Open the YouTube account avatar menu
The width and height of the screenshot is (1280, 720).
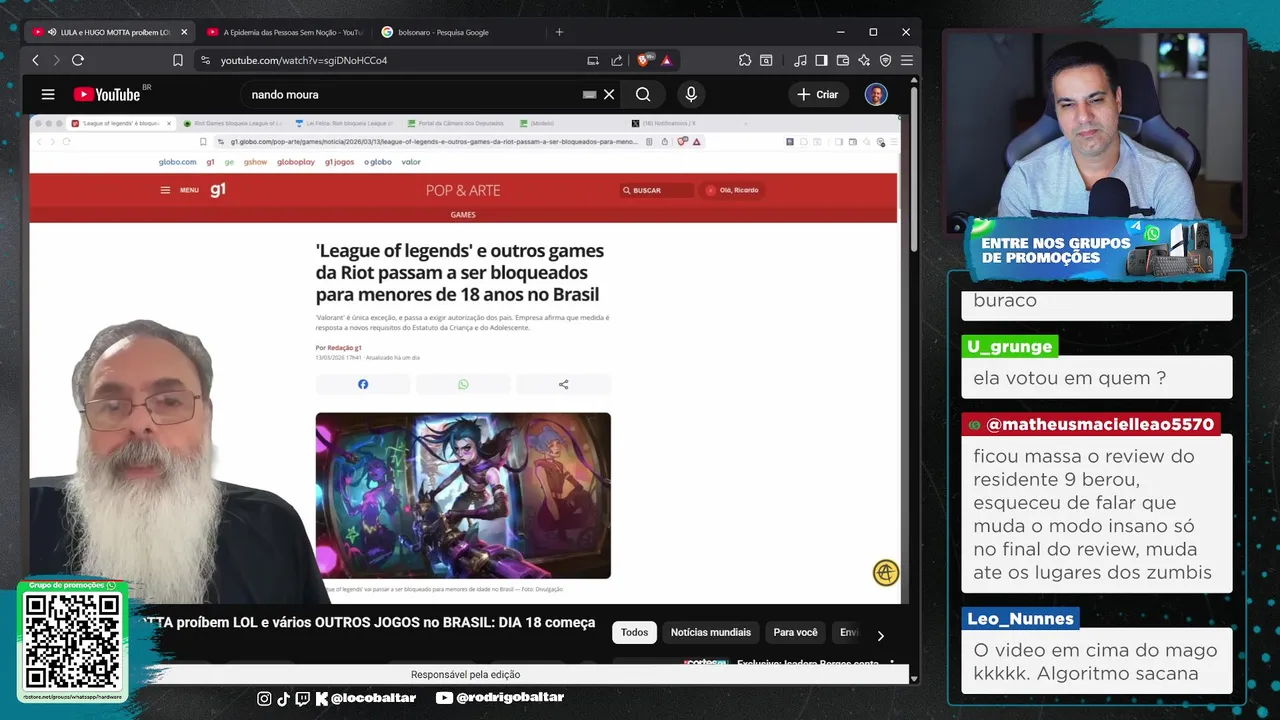pyautogui.click(x=876, y=94)
